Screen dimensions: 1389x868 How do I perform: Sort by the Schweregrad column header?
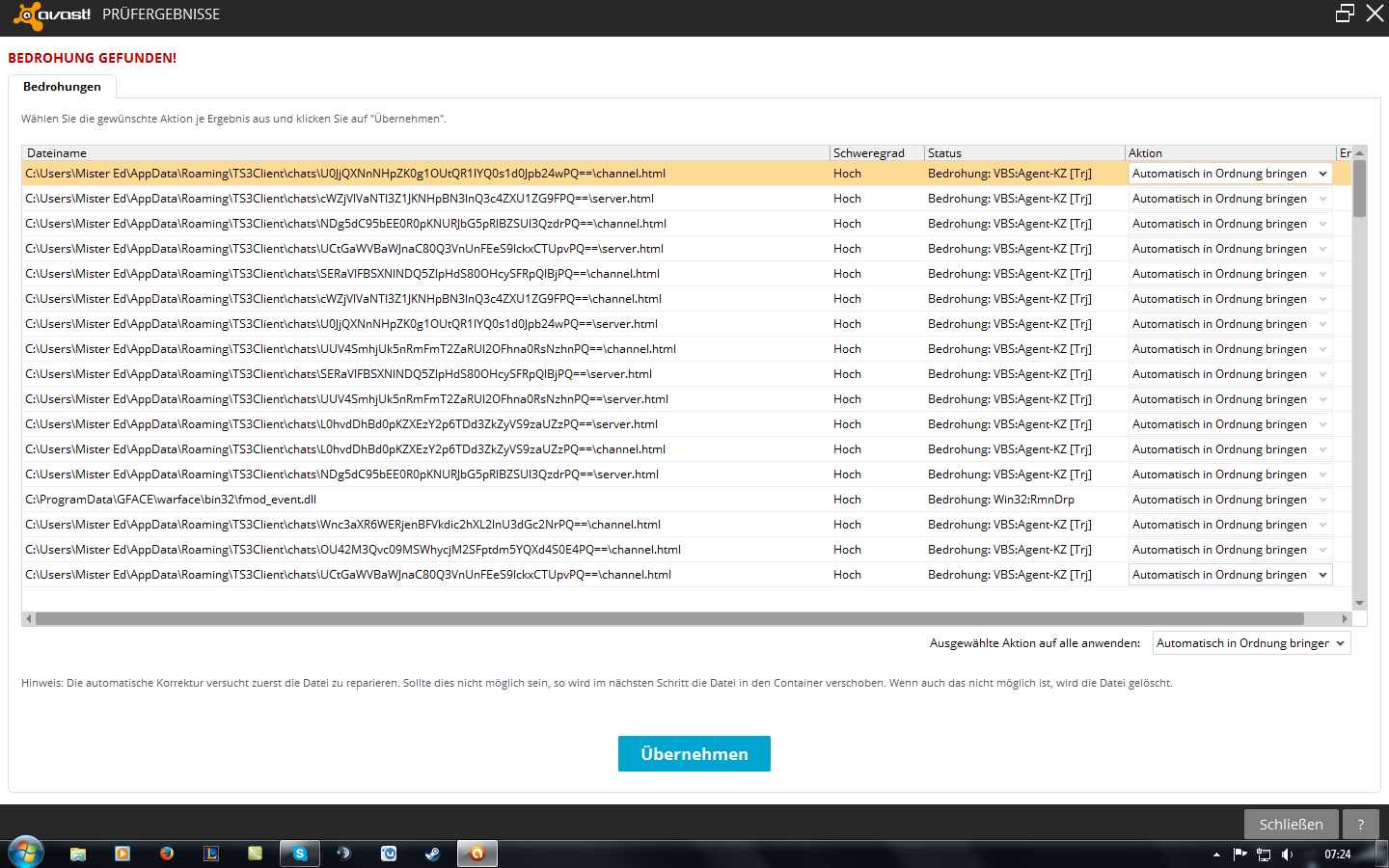click(x=877, y=152)
